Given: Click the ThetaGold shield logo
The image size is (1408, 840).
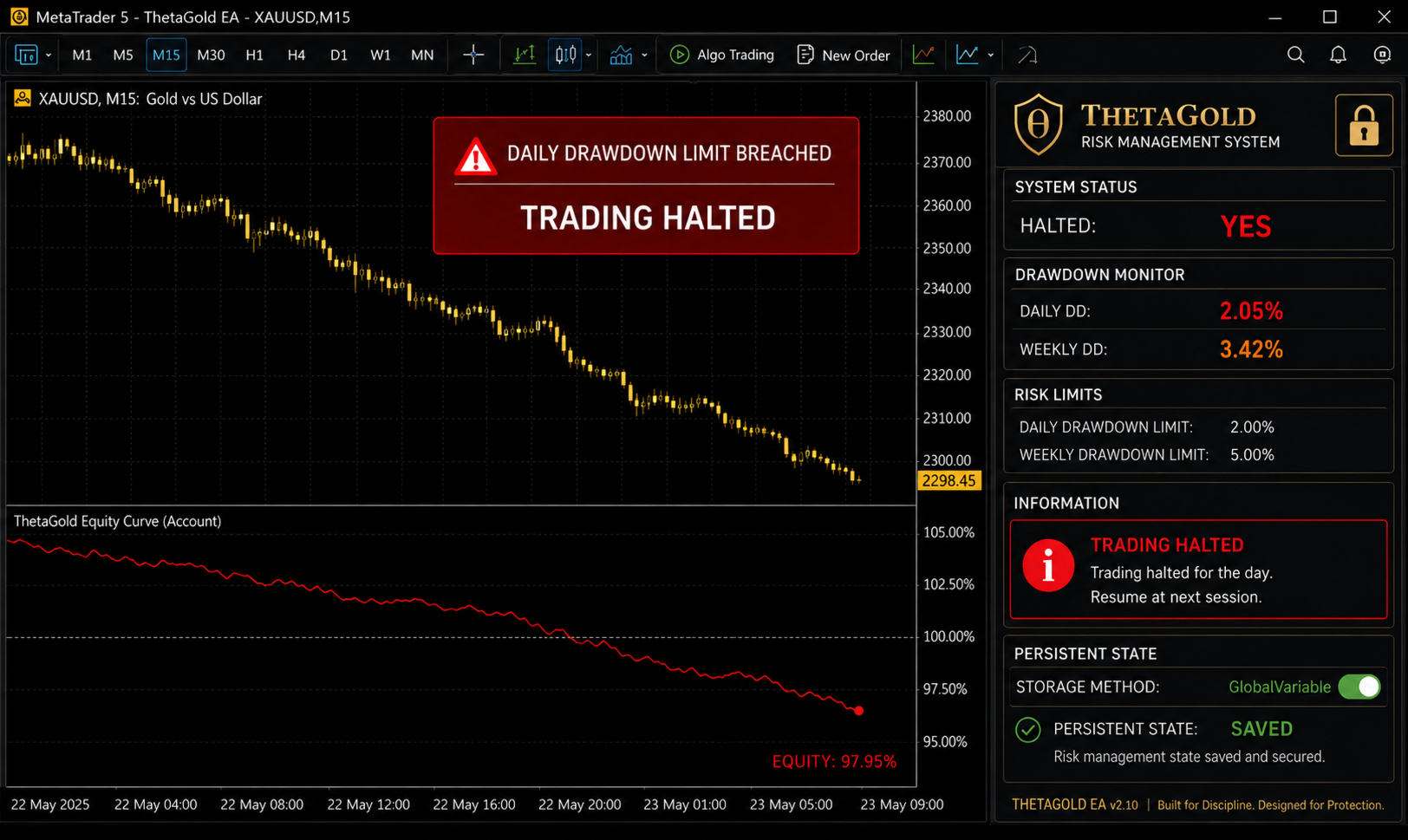Looking at the screenshot, I should [1039, 125].
